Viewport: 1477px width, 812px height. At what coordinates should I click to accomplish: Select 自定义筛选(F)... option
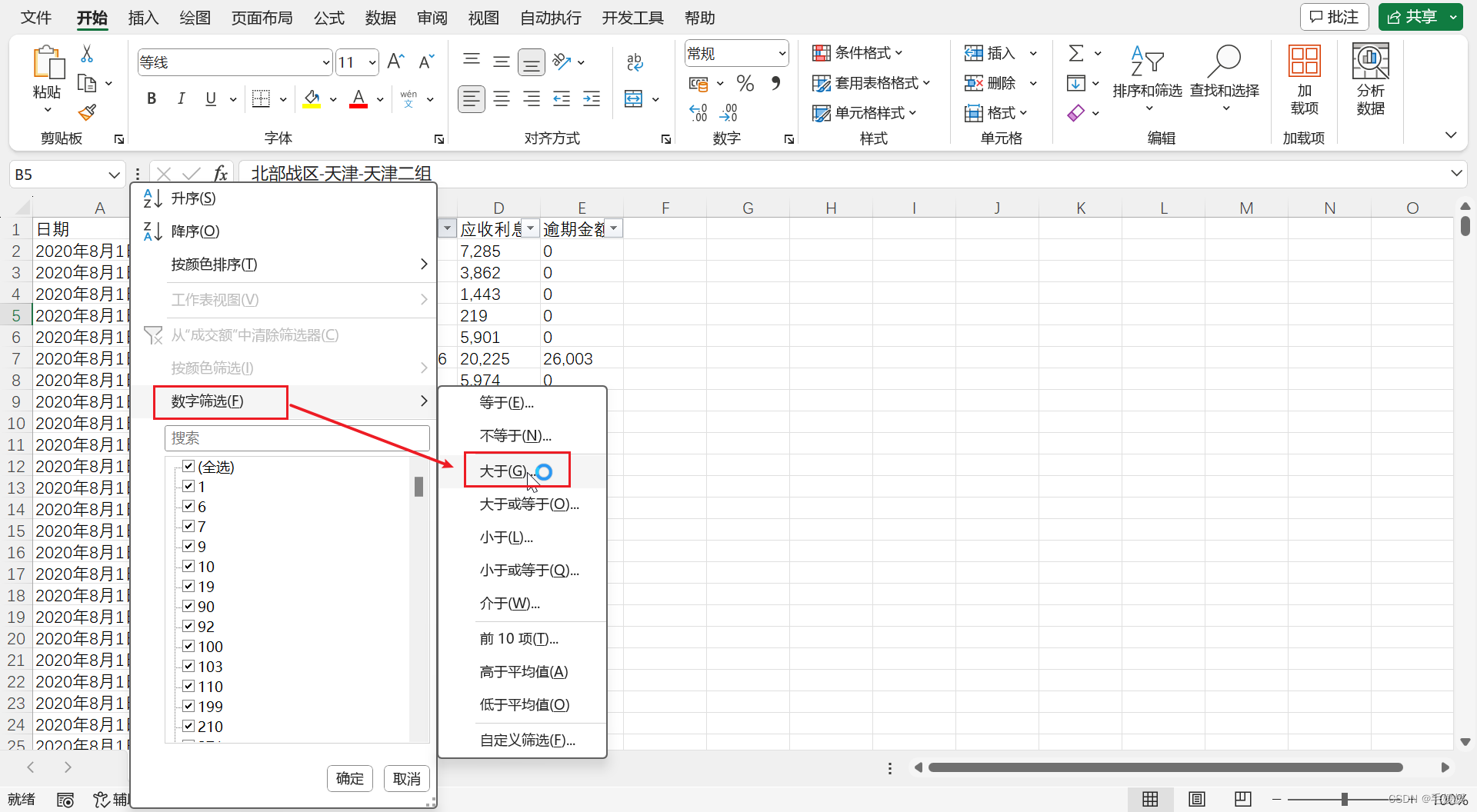[x=522, y=740]
